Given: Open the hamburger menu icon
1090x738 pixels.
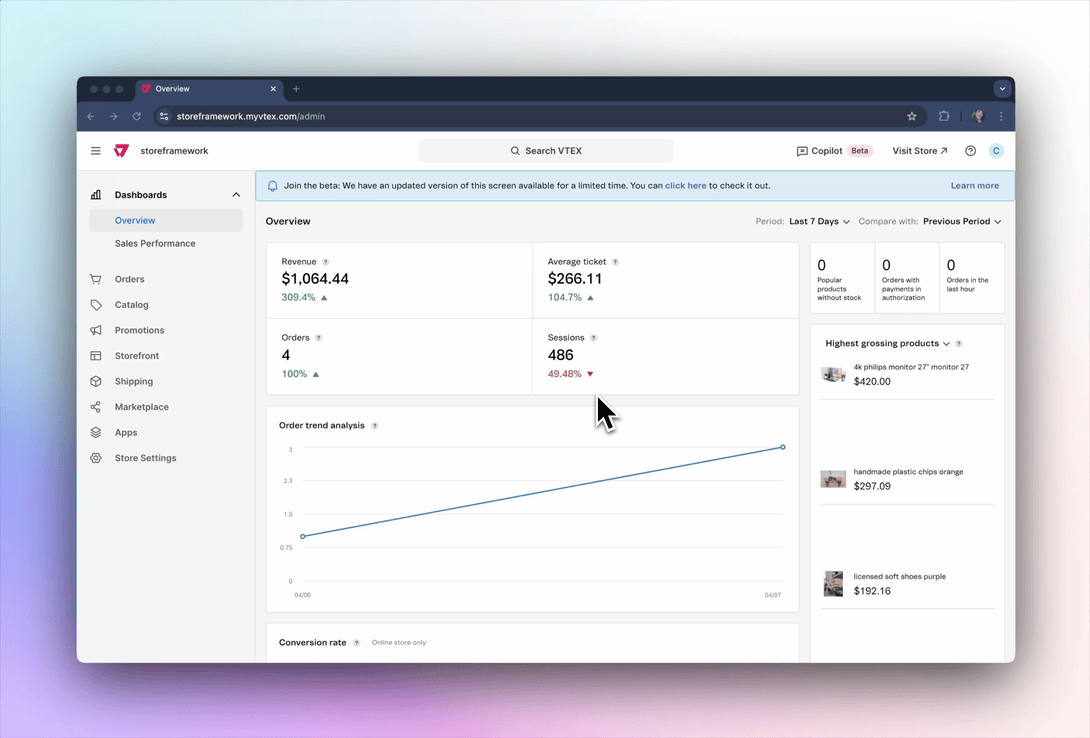Looking at the screenshot, I should (x=96, y=151).
